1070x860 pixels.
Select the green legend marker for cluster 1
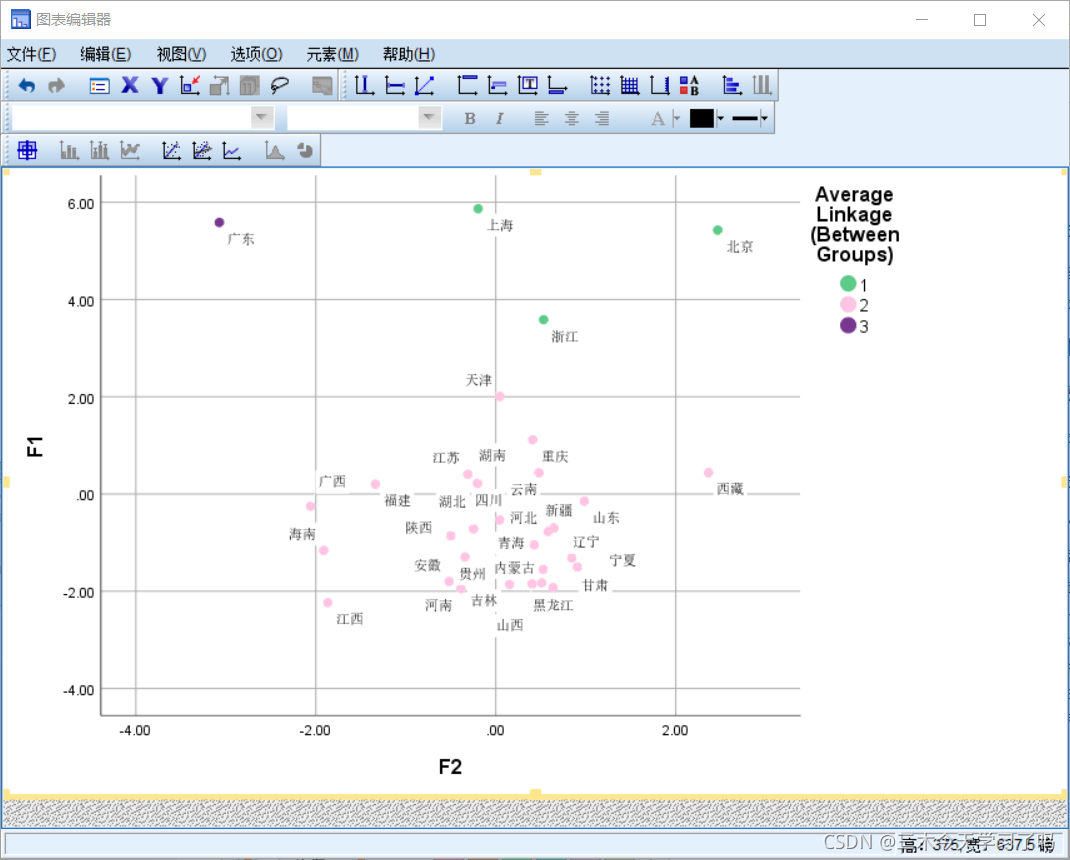(848, 283)
